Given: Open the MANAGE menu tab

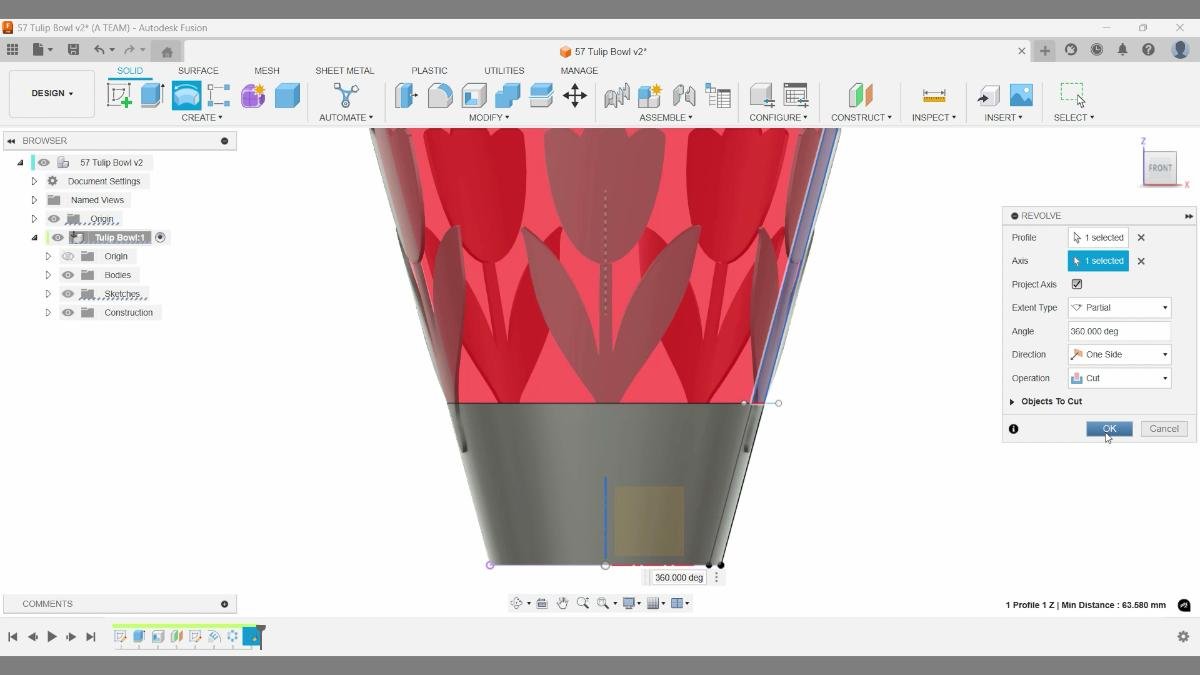Looking at the screenshot, I should 578,70.
